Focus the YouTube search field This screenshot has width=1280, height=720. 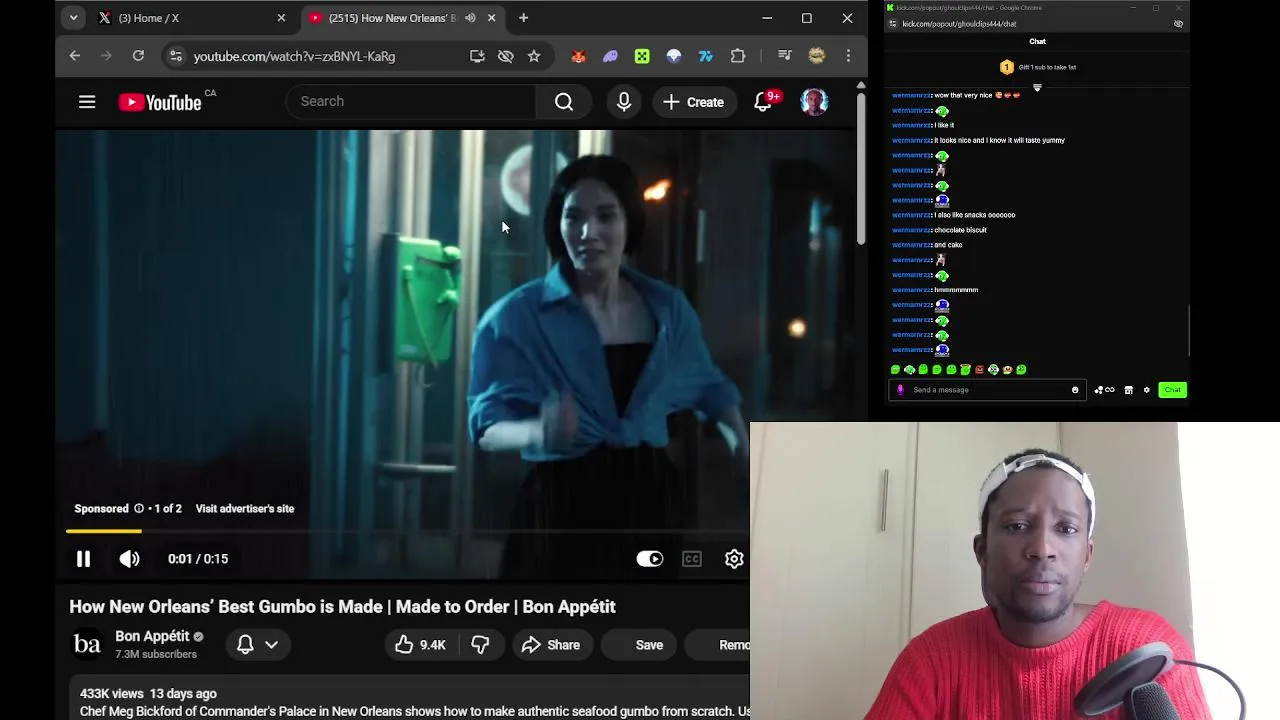(x=412, y=102)
